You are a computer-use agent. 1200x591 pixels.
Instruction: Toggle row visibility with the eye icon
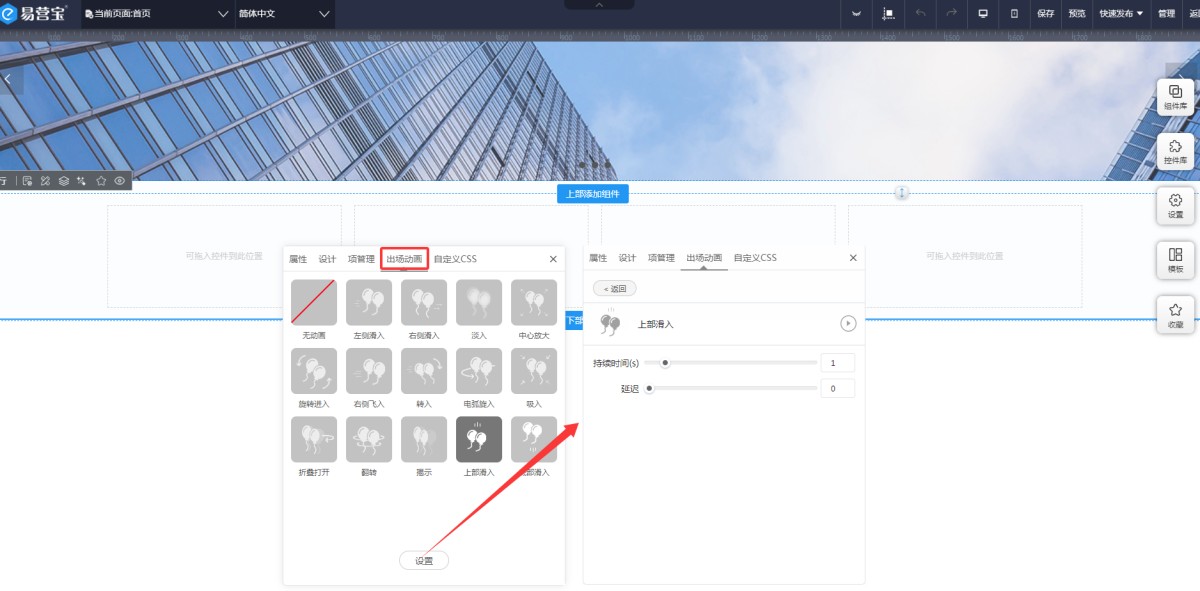120,181
